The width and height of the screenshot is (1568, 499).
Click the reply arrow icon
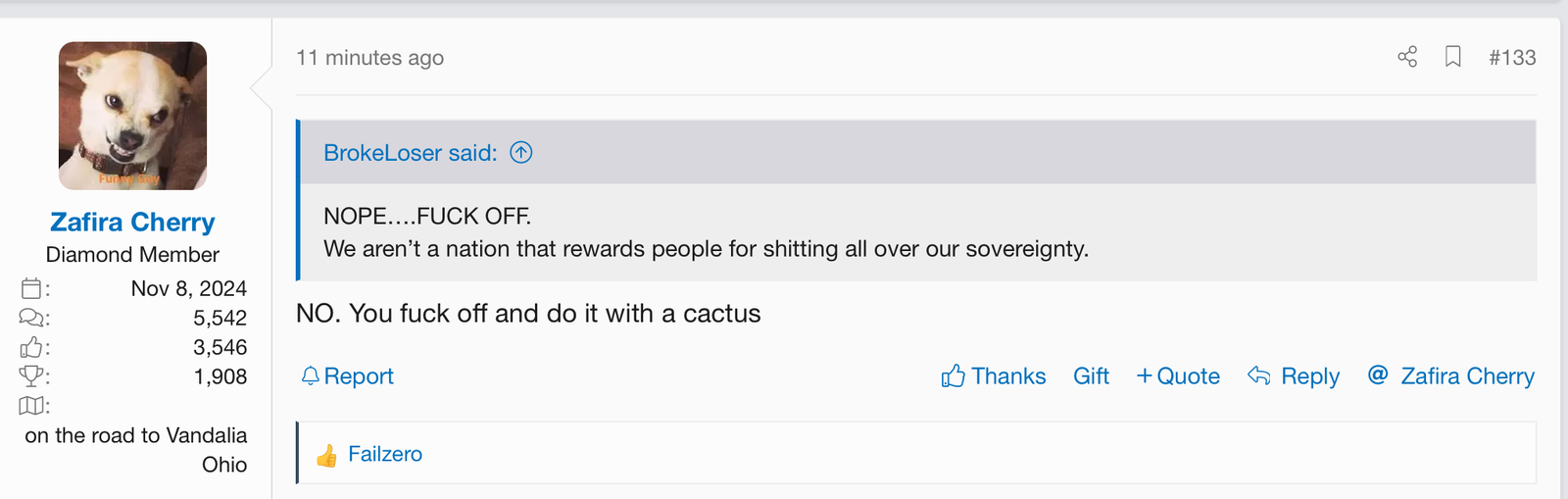tap(1259, 376)
